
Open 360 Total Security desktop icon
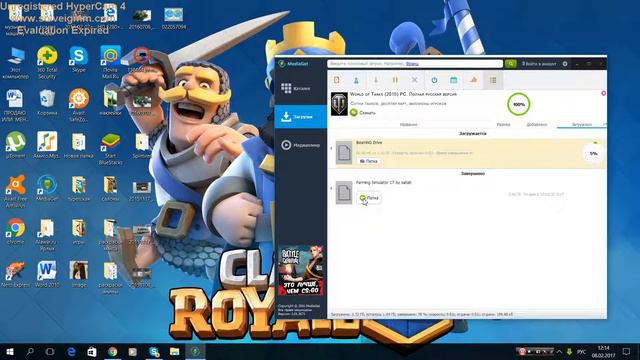(x=47, y=63)
